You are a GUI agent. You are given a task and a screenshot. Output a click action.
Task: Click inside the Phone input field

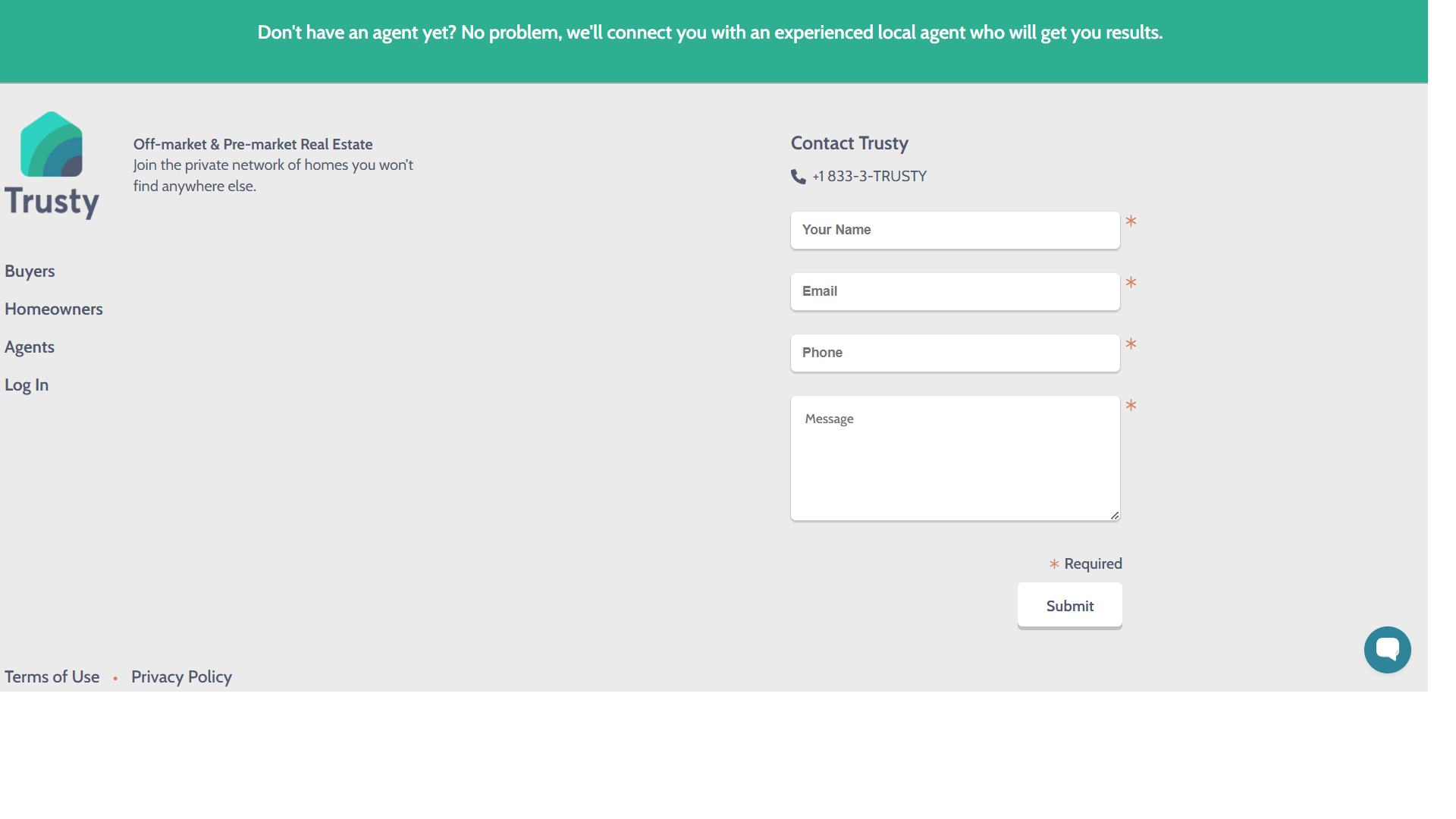(956, 352)
